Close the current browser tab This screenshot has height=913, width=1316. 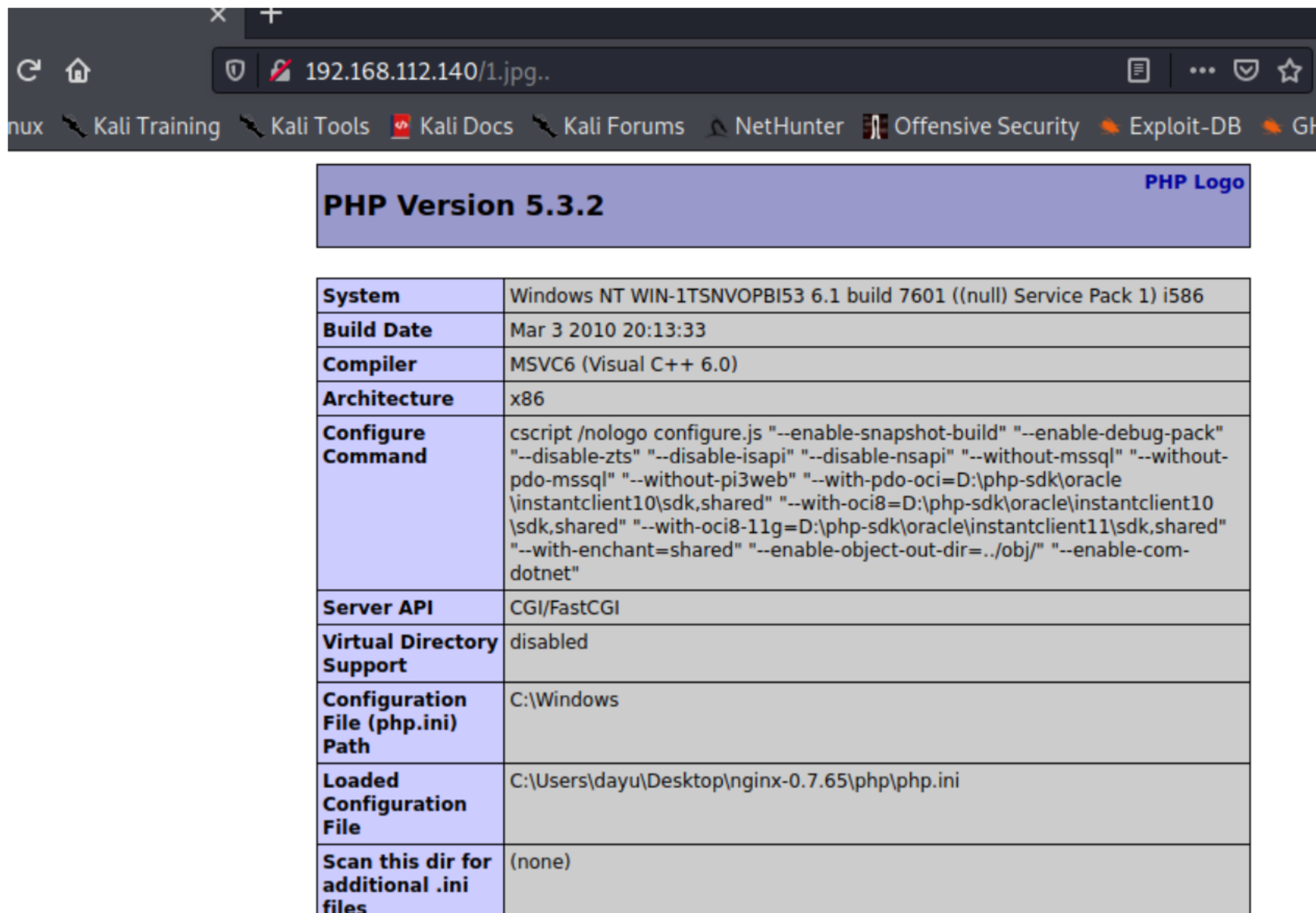click(x=218, y=14)
